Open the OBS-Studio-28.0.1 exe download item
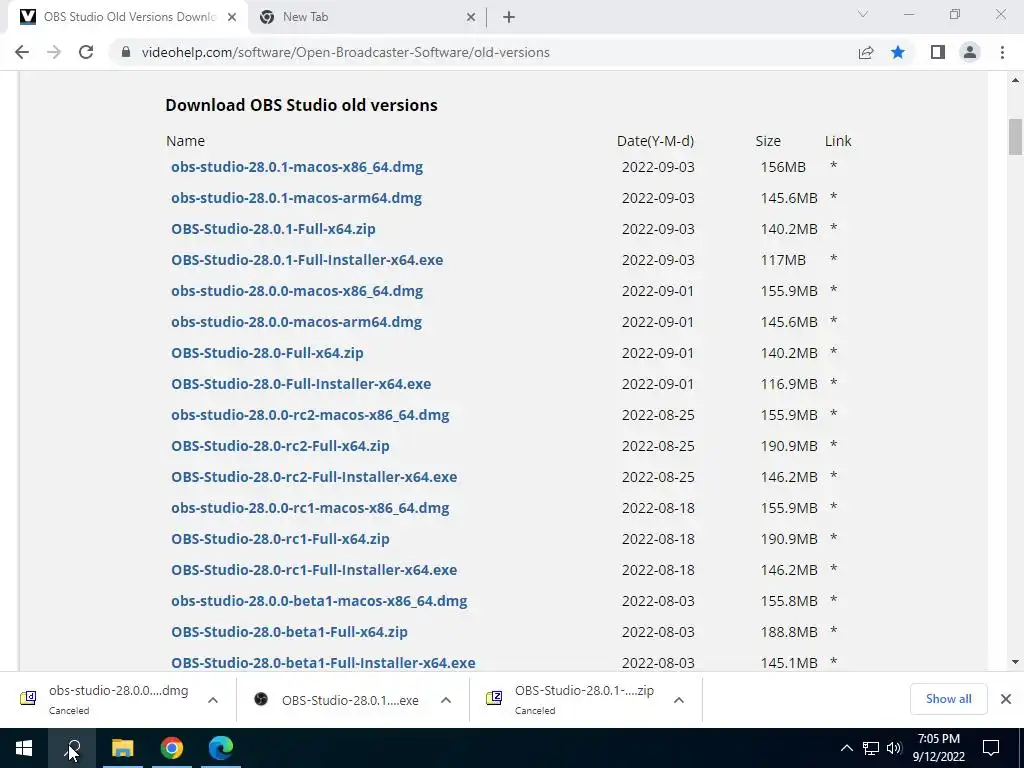This screenshot has width=1024, height=768. [x=339, y=700]
